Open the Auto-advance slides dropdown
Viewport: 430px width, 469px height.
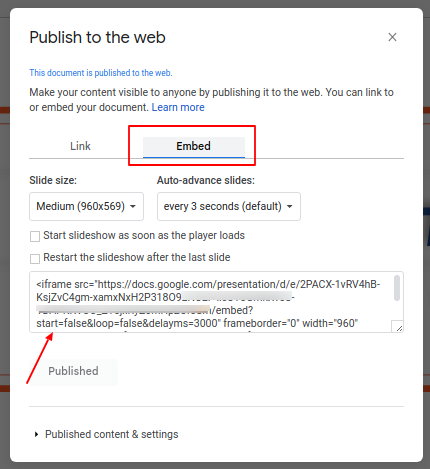click(229, 206)
